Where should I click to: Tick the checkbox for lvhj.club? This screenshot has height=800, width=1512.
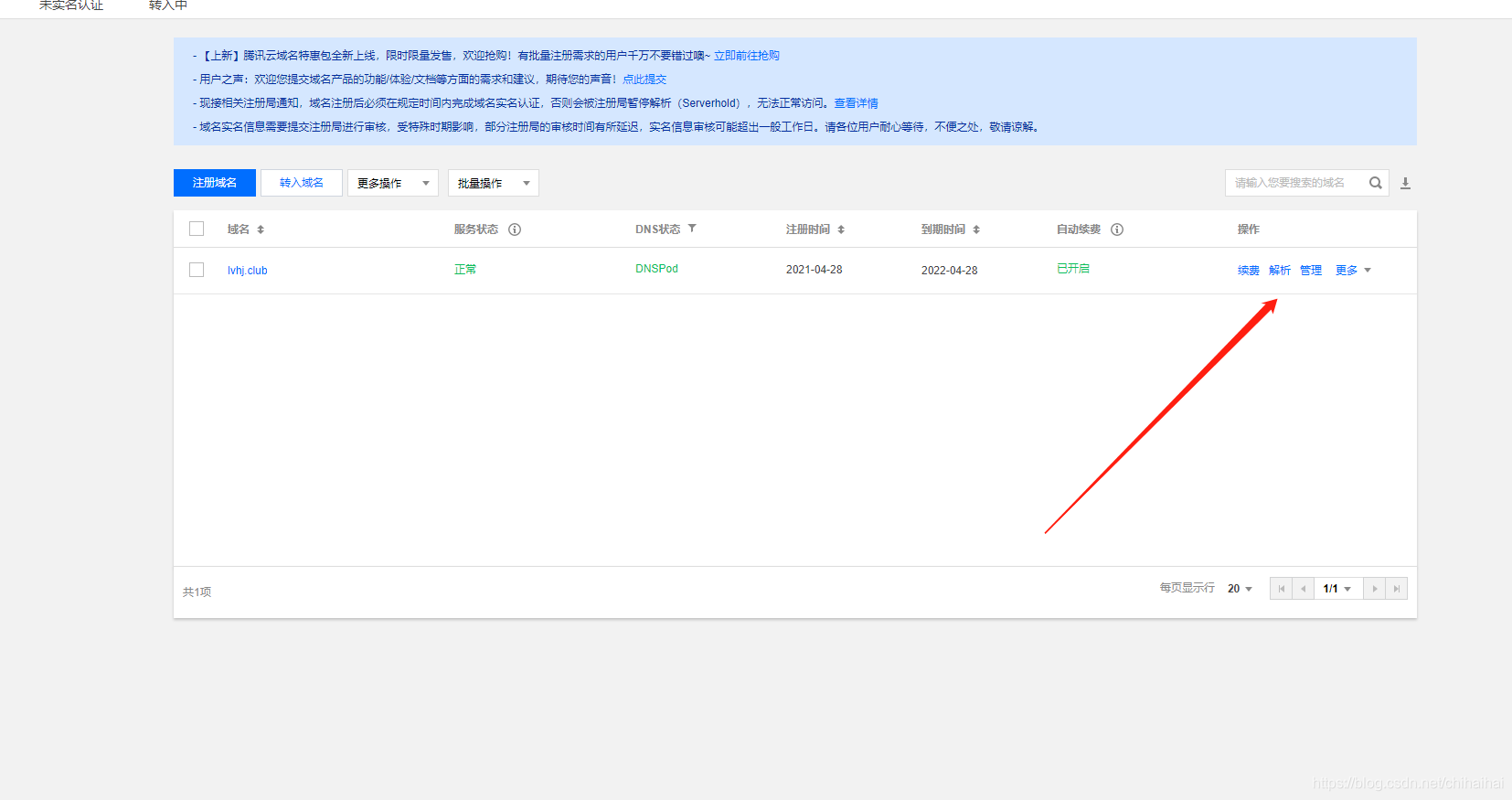(197, 270)
